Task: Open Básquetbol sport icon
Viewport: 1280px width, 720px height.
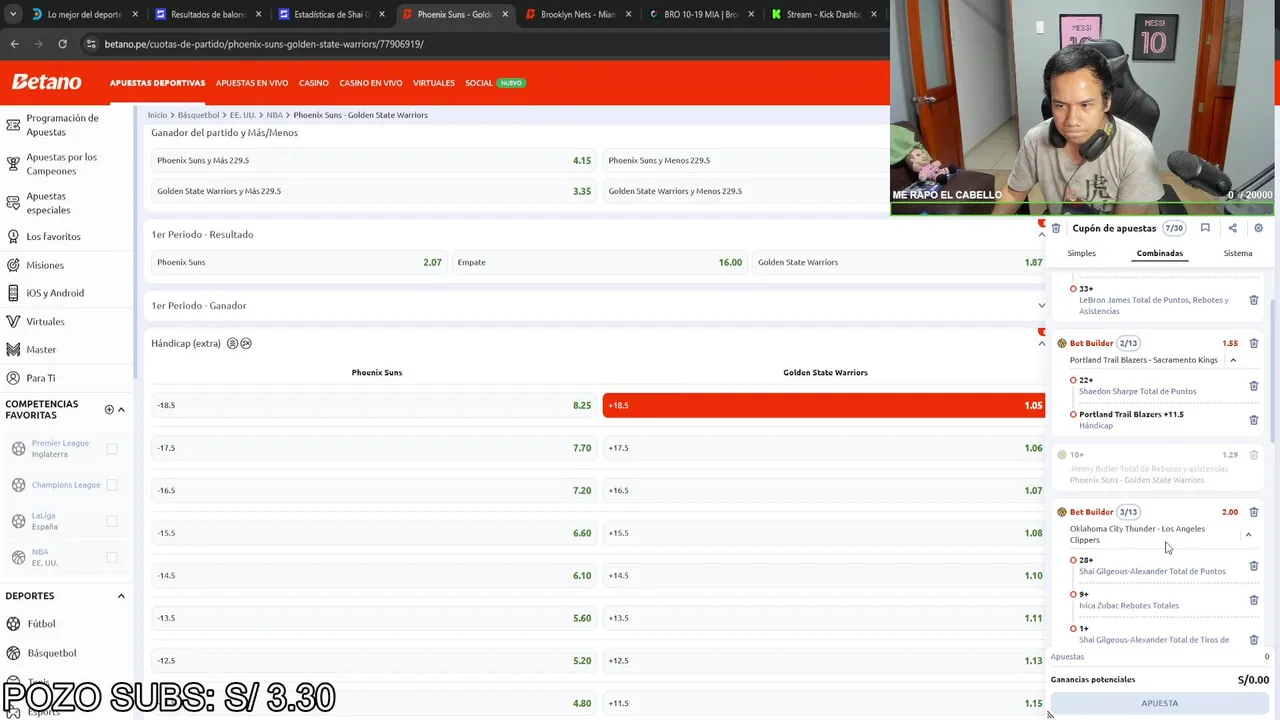Action: tap(13, 653)
